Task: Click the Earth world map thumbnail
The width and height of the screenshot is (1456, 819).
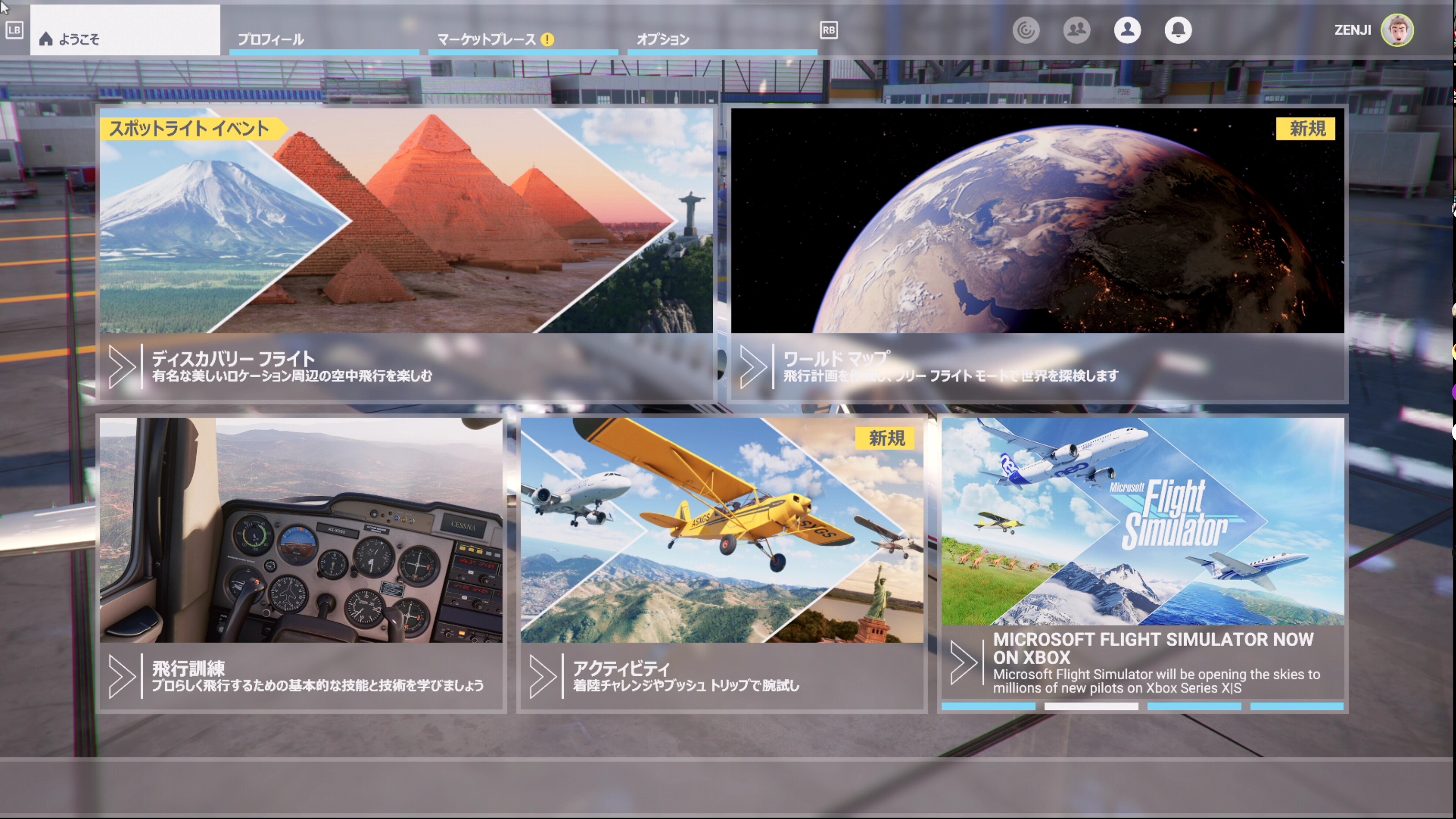Action: click(1037, 220)
